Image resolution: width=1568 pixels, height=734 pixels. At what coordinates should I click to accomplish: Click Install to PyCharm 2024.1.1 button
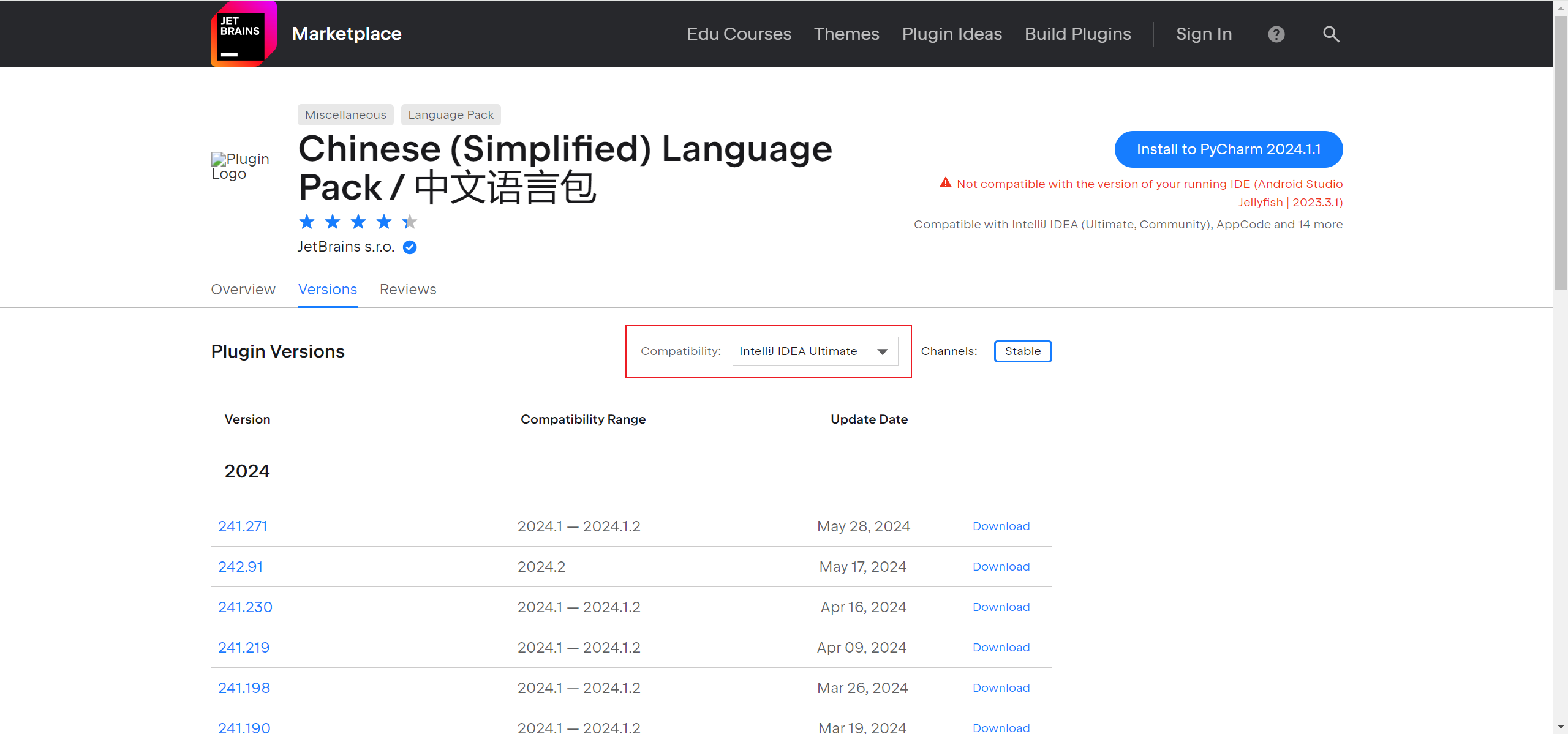(x=1228, y=149)
